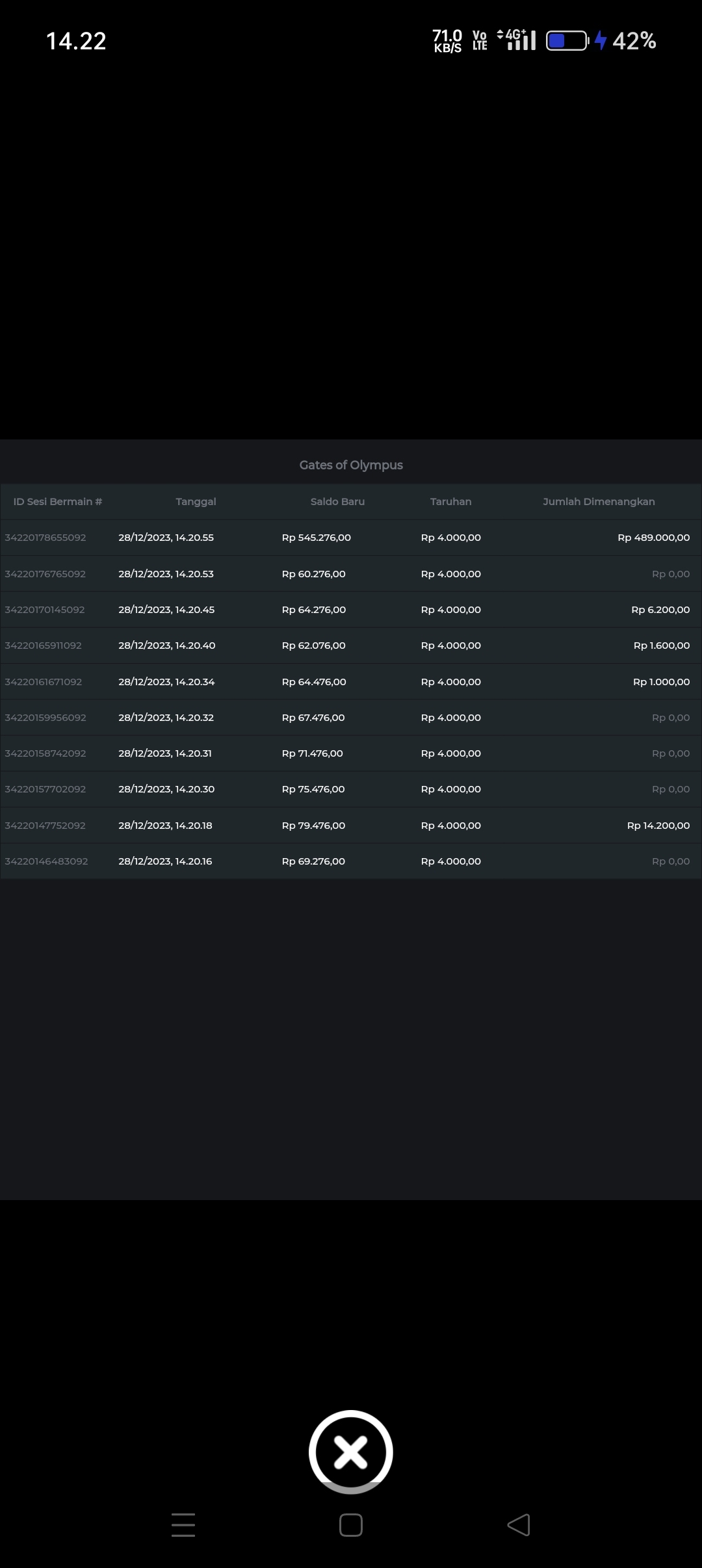Open session ID 34220146483092
Viewport: 702px width, 1568px height.
click(46, 861)
